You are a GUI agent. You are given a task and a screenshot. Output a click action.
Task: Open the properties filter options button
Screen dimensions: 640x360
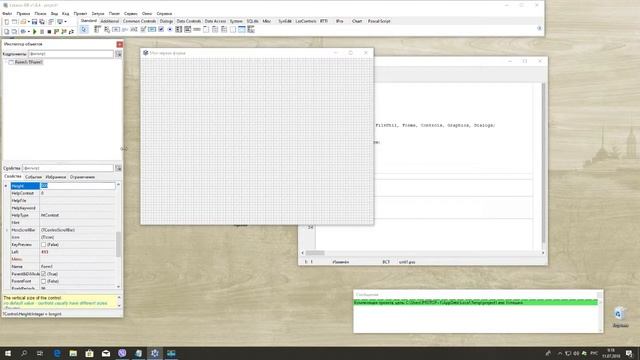point(118,168)
